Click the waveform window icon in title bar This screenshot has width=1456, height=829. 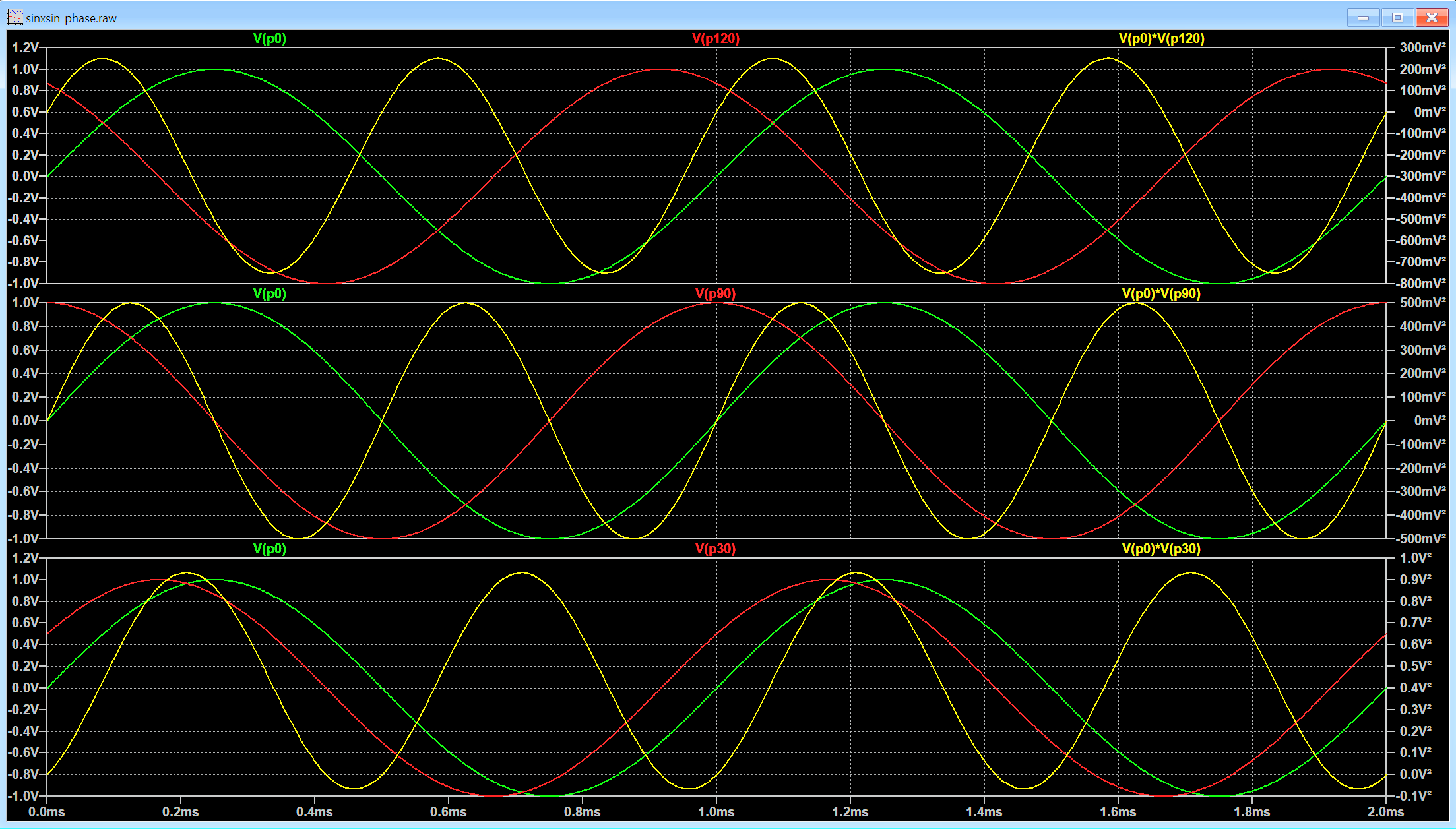coord(15,18)
